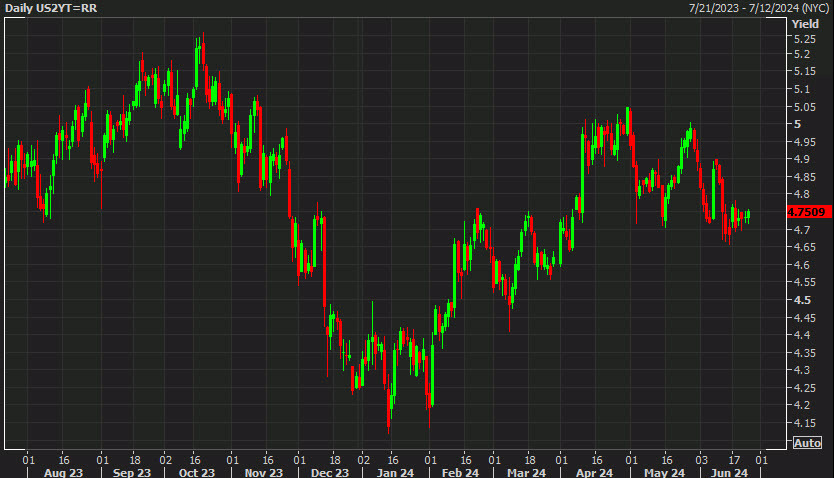Select the 5.15 yield axis value
Screen dimensions: 834x478
click(805, 71)
